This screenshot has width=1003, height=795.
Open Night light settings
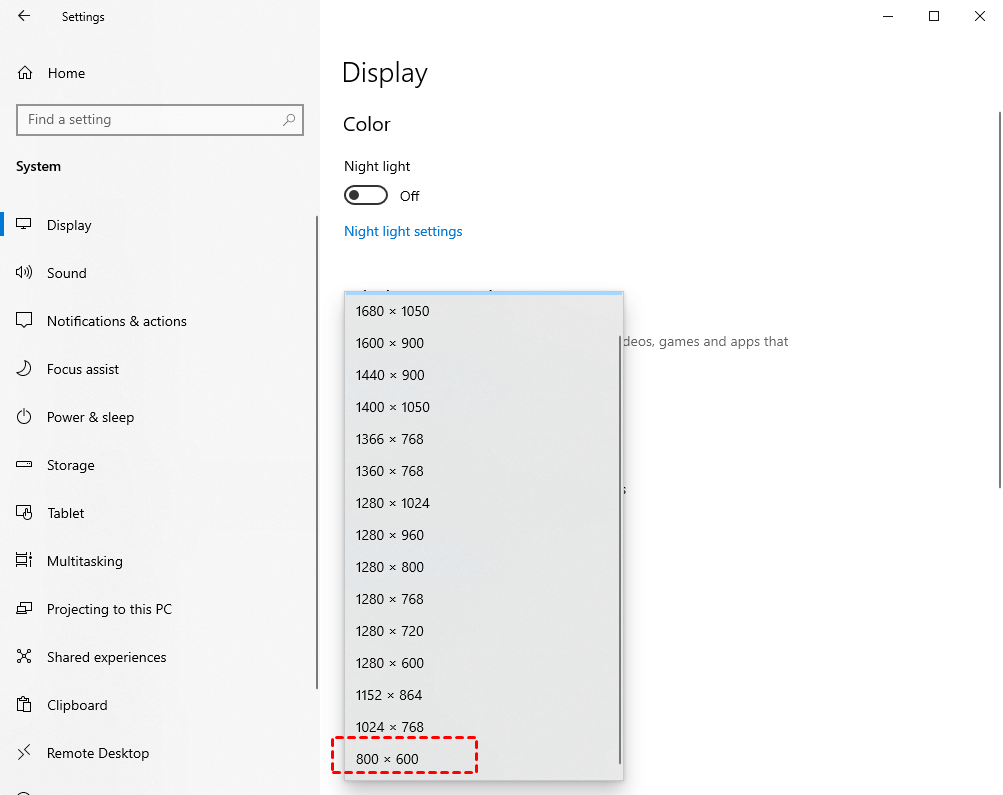(403, 231)
